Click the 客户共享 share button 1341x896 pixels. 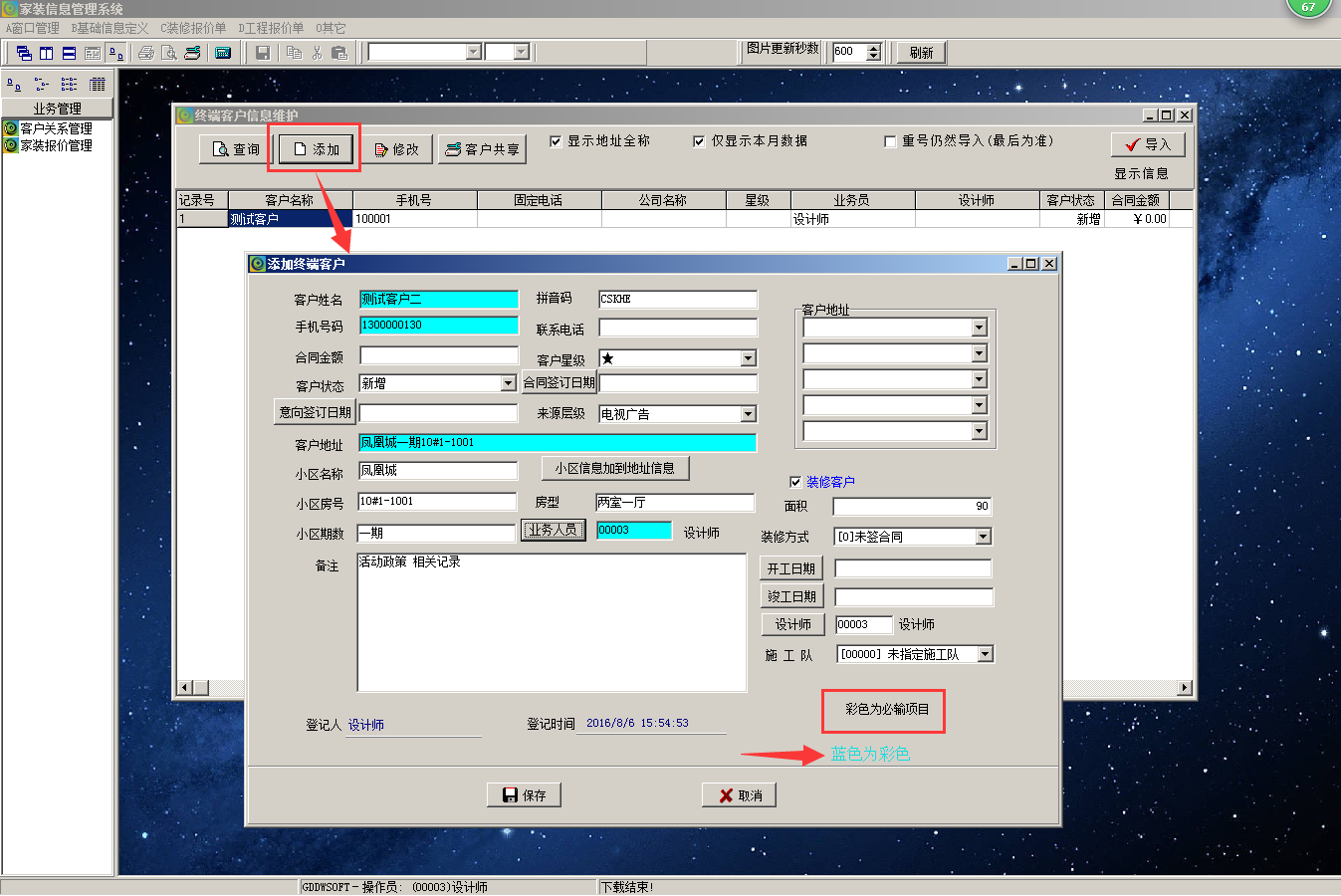[x=482, y=149]
